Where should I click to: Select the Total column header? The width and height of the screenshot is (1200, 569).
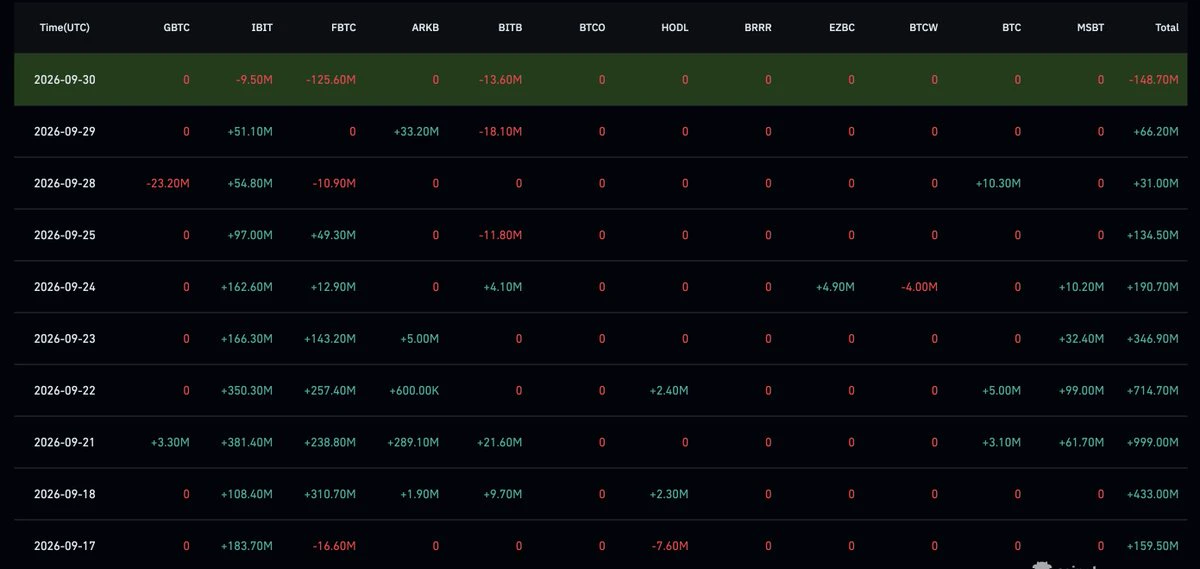pos(1167,28)
